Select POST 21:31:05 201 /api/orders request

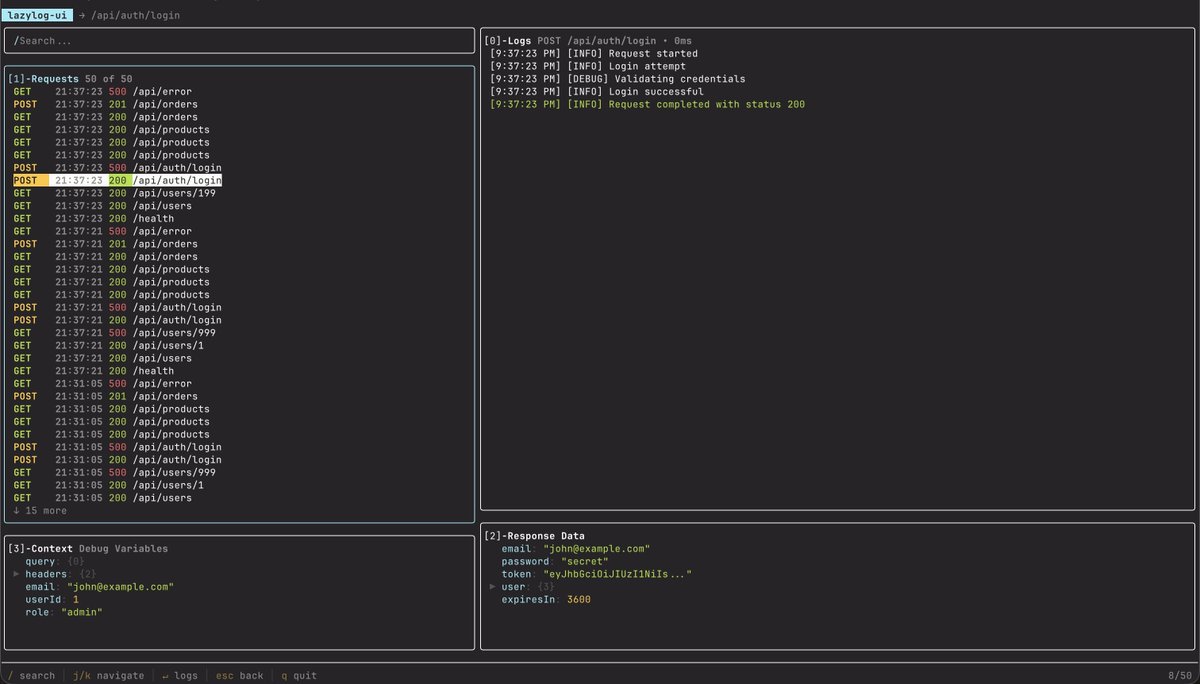[106, 396]
